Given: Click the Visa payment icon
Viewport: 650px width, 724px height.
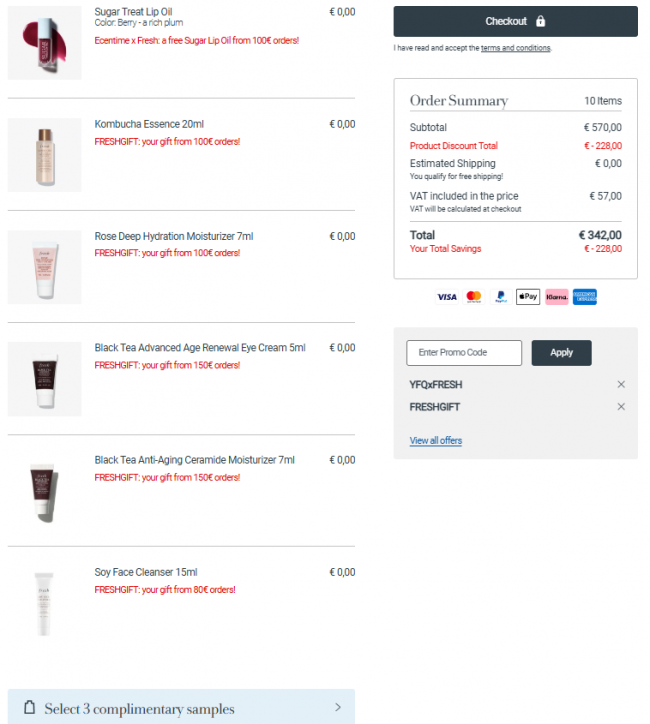Looking at the screenshot, I should (x=446, y=297).
